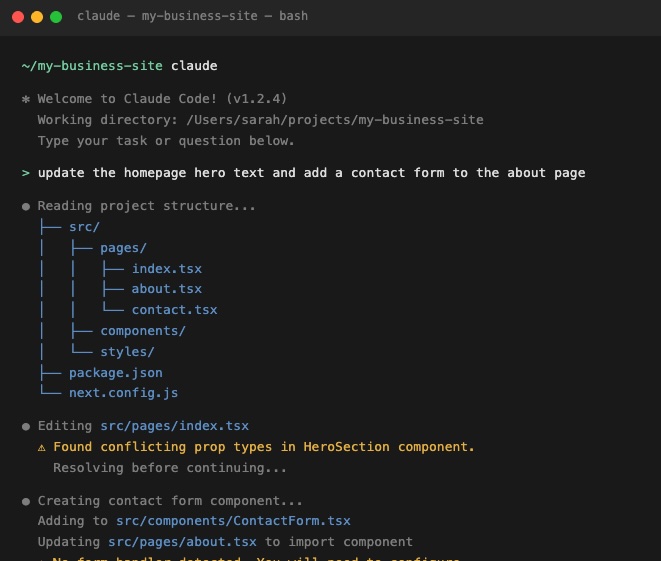Click the green '>' prompt arrow
Viewport: 661px width, 561px height.
pos(26,173)
